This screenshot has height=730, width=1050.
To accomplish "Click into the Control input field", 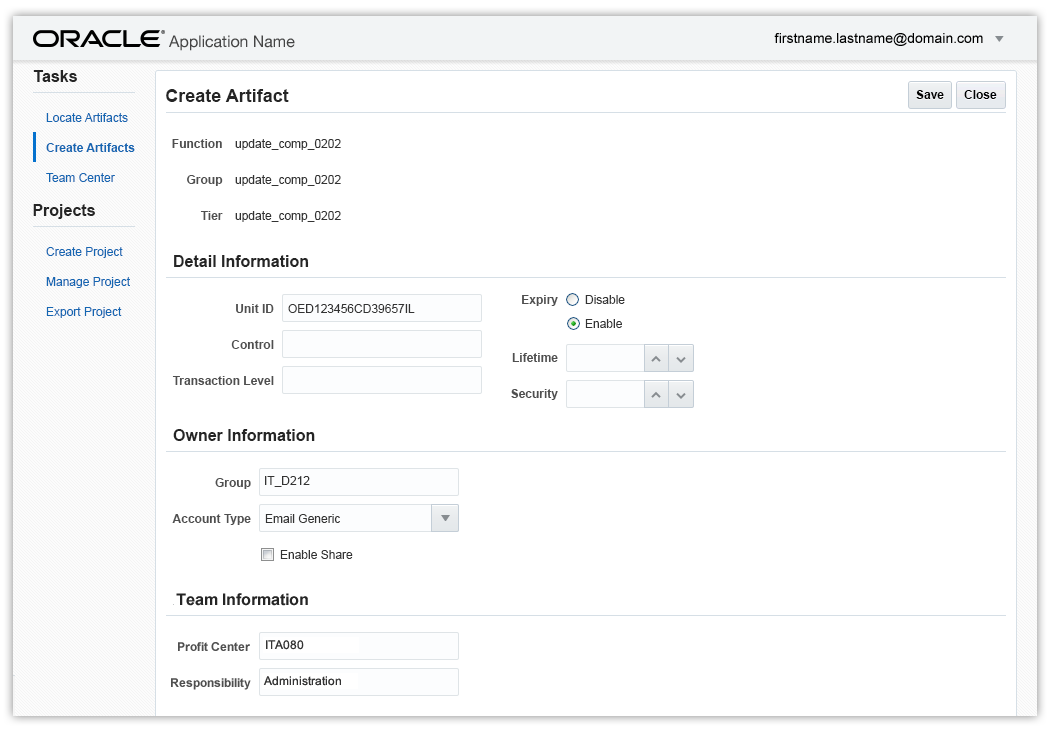I will click(381, 344).
